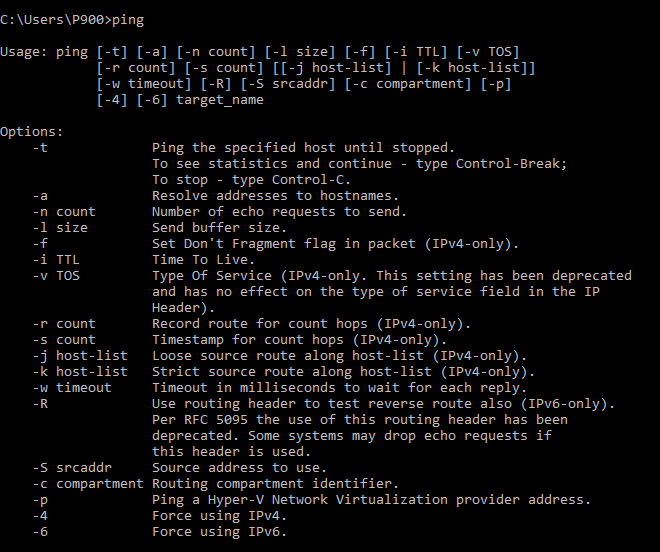
Task: Click the '-i TTL' option entry
Action: click(56, 260)
